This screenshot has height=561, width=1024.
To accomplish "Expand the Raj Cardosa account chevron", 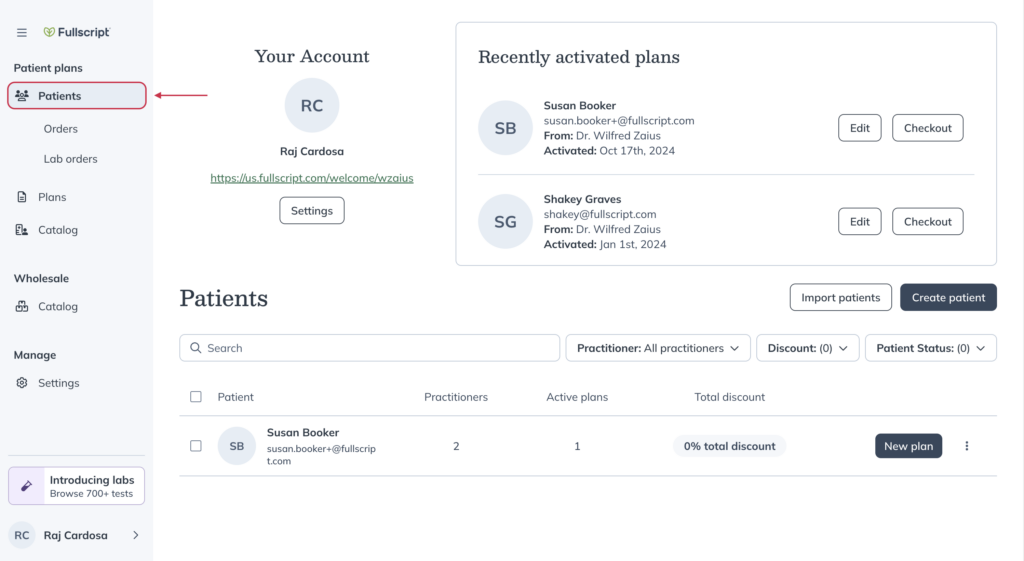I will click(136, 535).
